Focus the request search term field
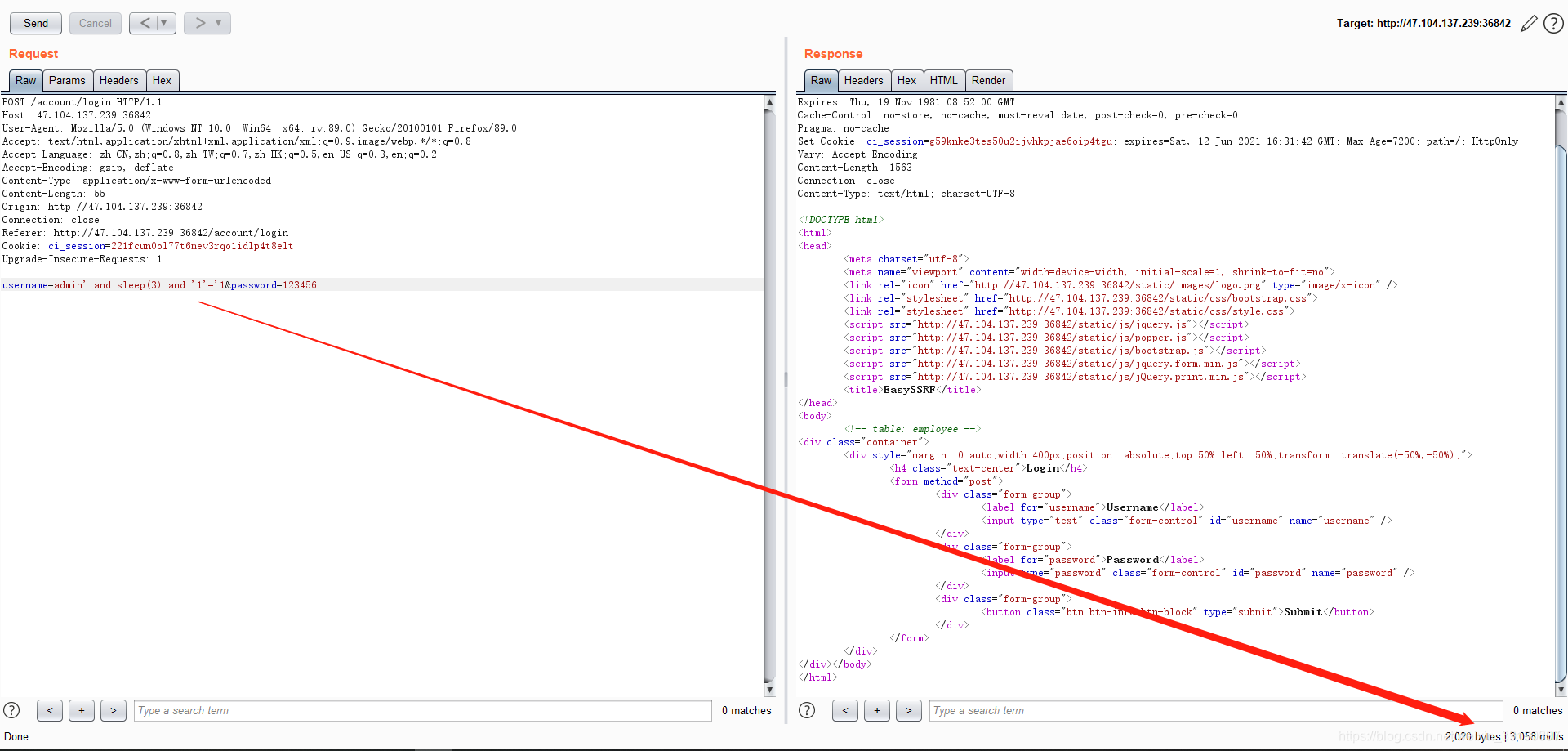This screenshot has width=1568, height=751. click(423, 710)
